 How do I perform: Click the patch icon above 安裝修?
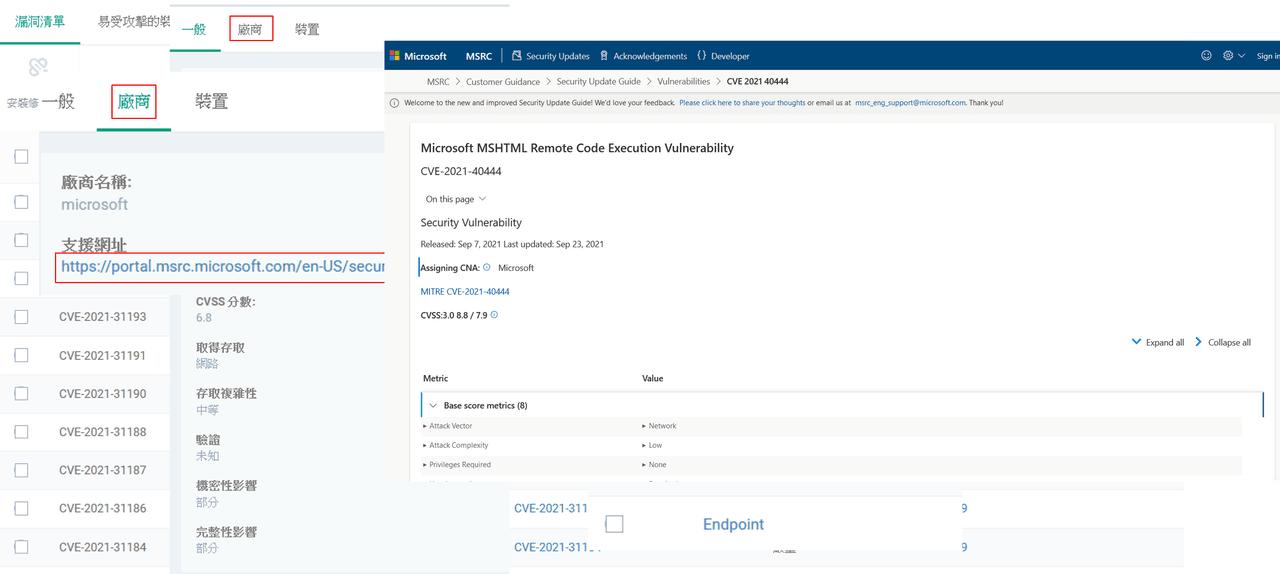click(38, 67)
